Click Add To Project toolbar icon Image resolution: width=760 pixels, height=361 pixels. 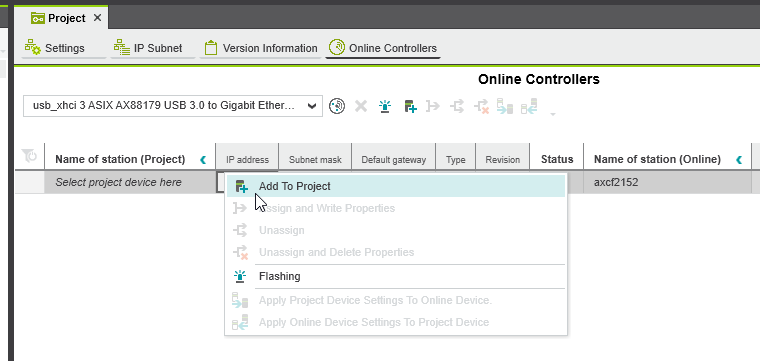[x=410, y=106]
